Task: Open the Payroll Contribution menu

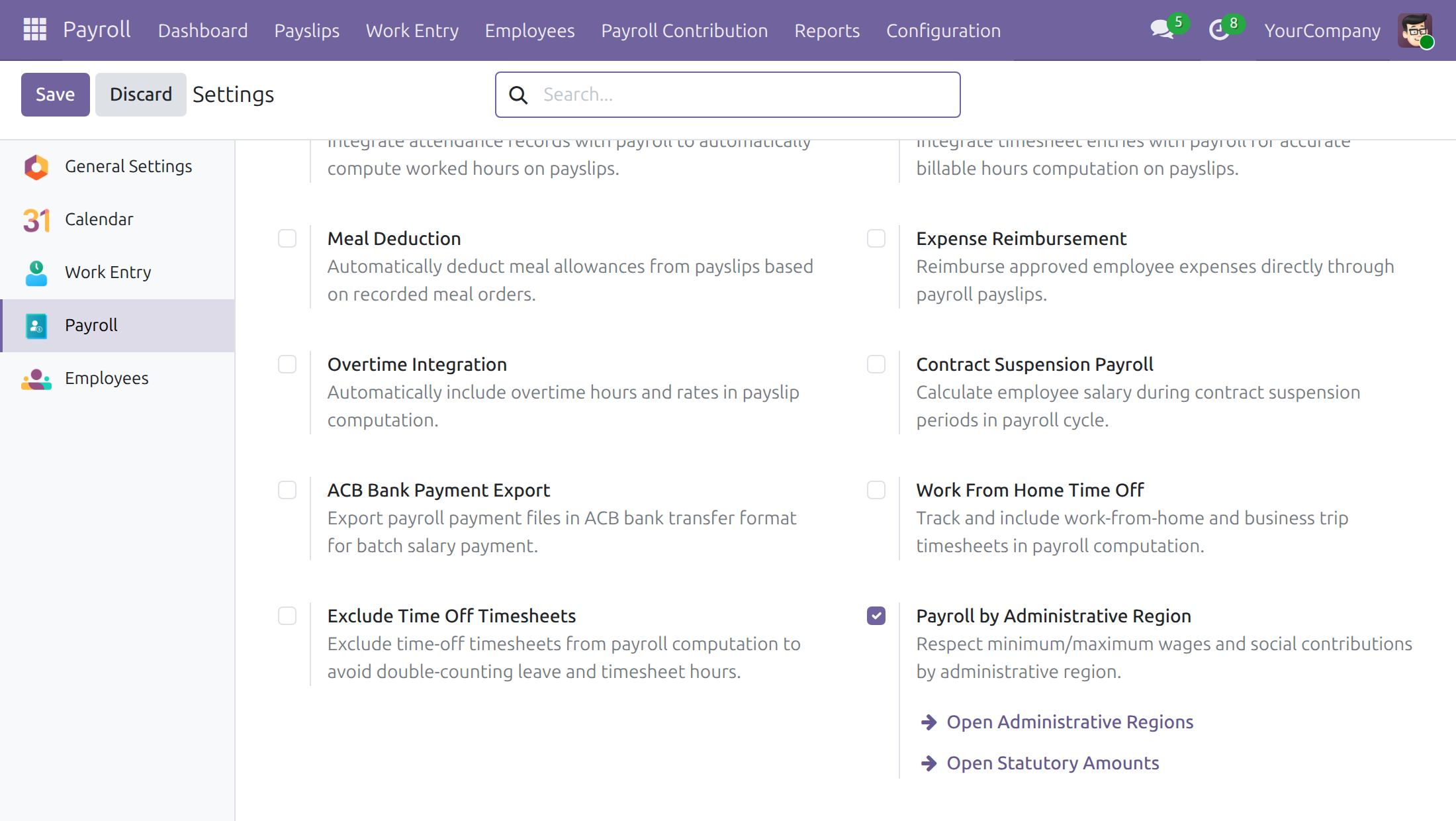Action: pyautogui.click(x=684, y=30)
